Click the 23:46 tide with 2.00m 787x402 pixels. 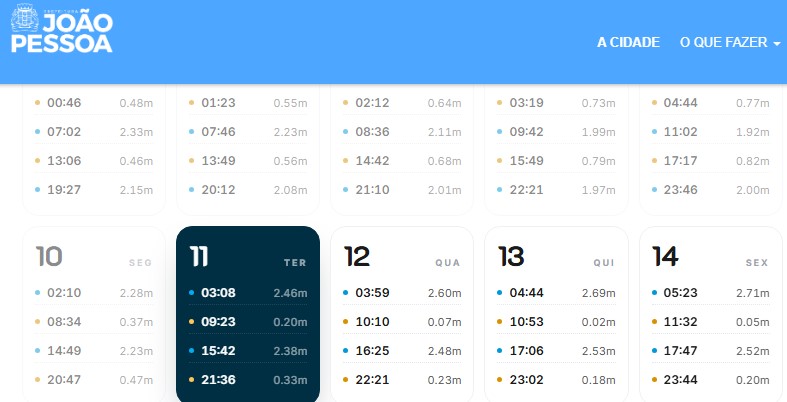pos(711,190)
